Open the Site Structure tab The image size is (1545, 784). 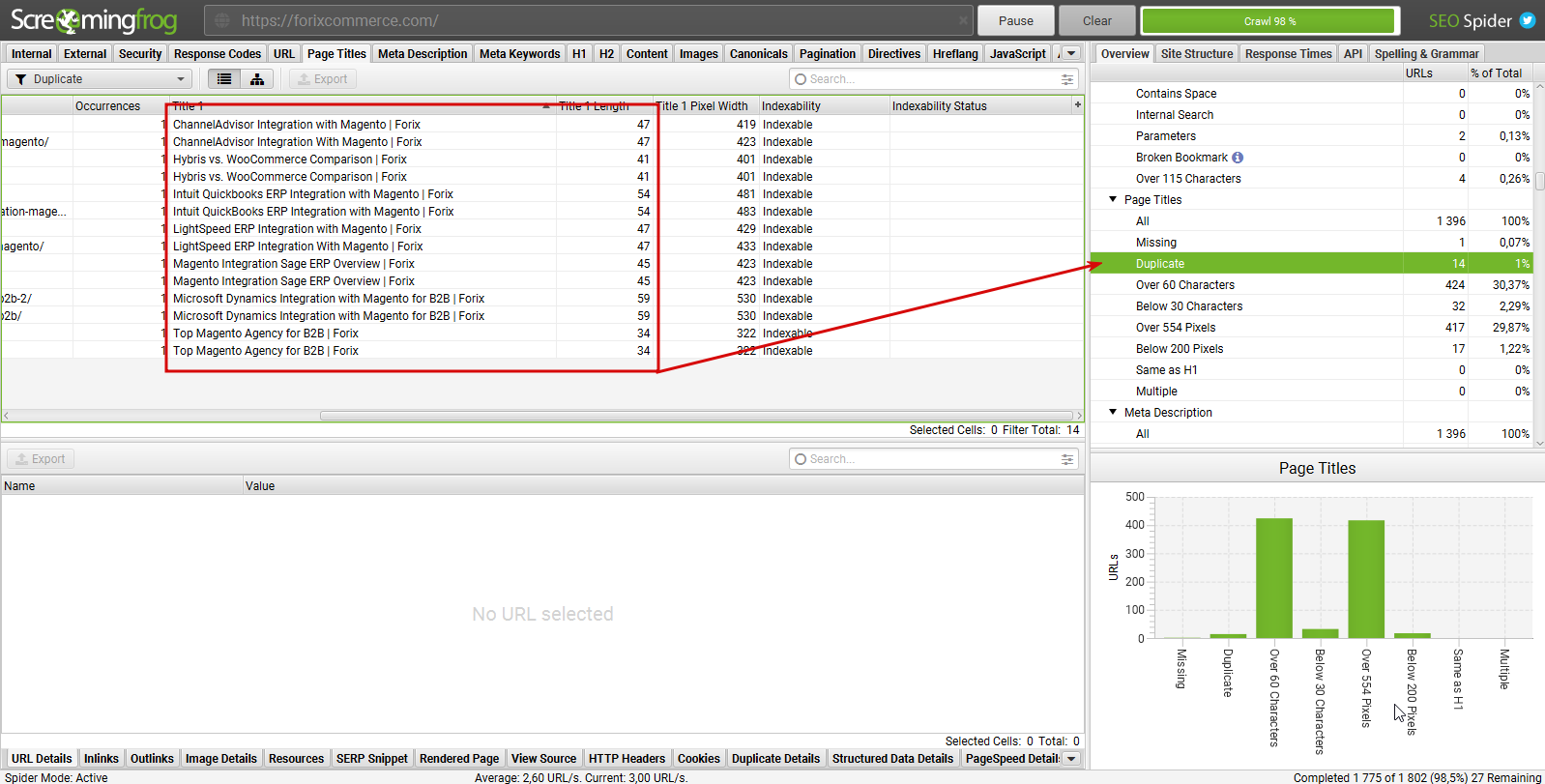pos(1197,54)
